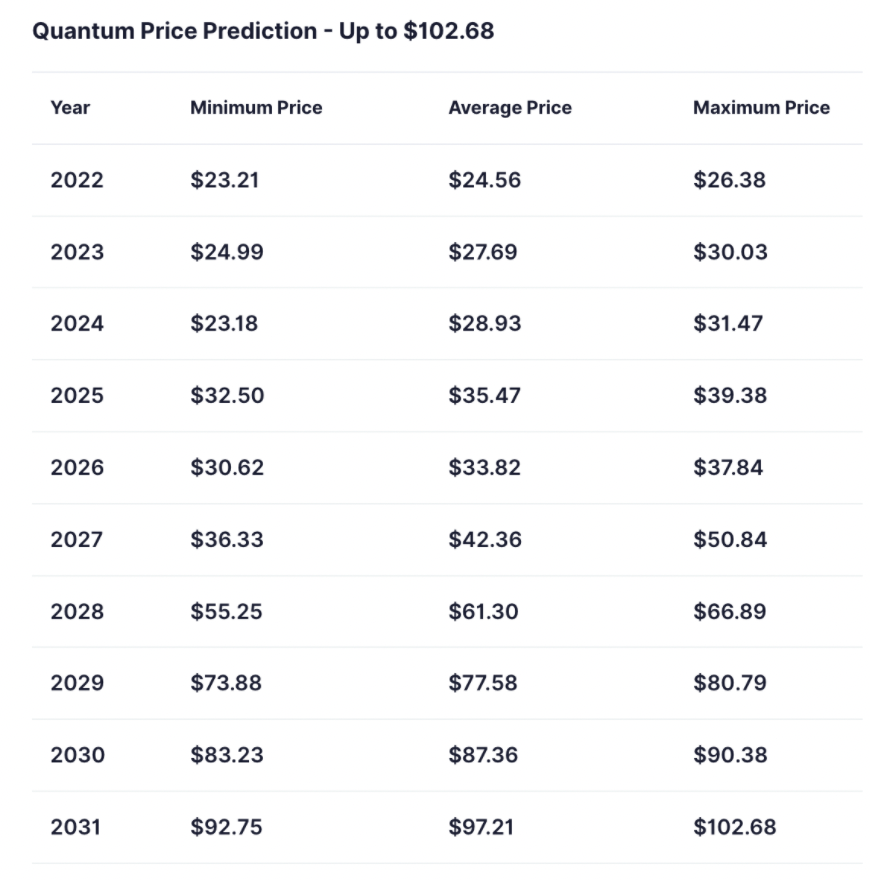Screen dimensions: 870x880
Task: Click the 2030 minimum price $83.23
Action: [x=227, y=756]
